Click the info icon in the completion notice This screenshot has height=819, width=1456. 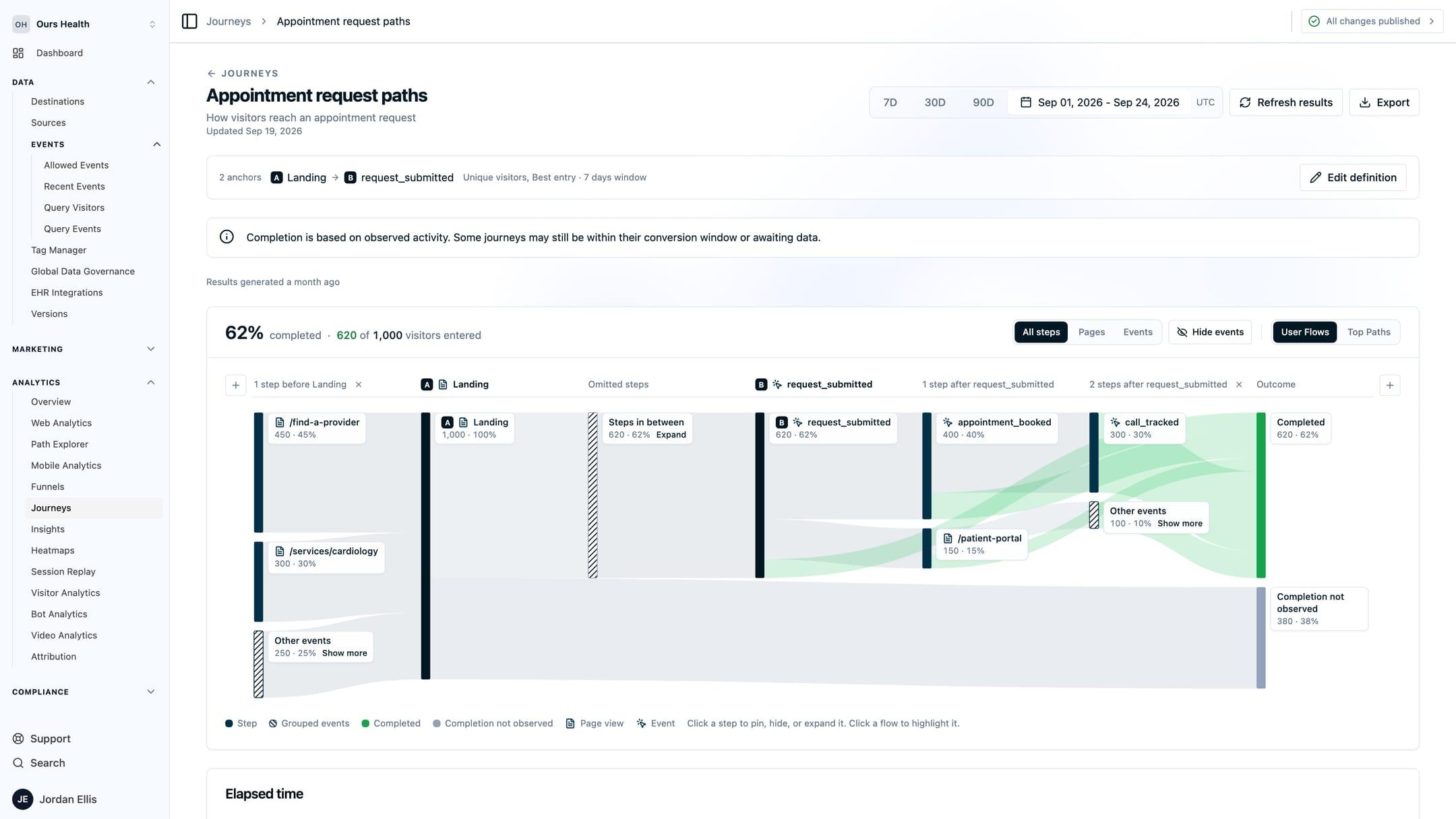tap(226, 237)
